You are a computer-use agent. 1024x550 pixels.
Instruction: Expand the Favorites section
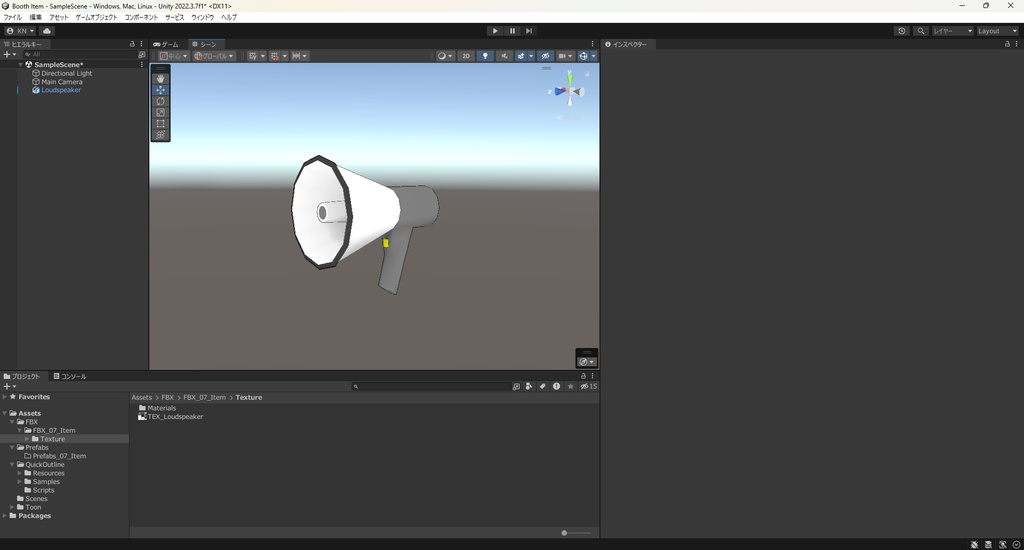[5, 397]
